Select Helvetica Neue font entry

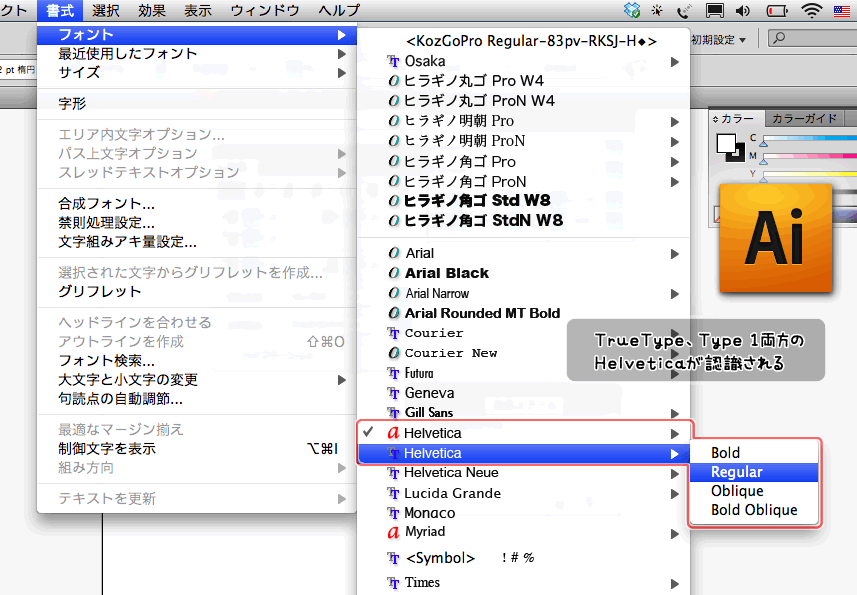pyautogui.click(x=524, y=473)
